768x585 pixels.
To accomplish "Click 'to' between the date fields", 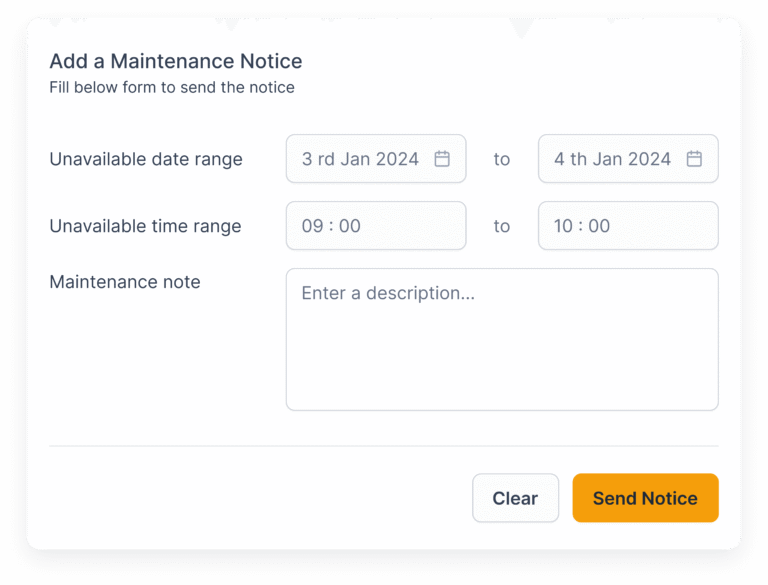I will click(502, 159).
